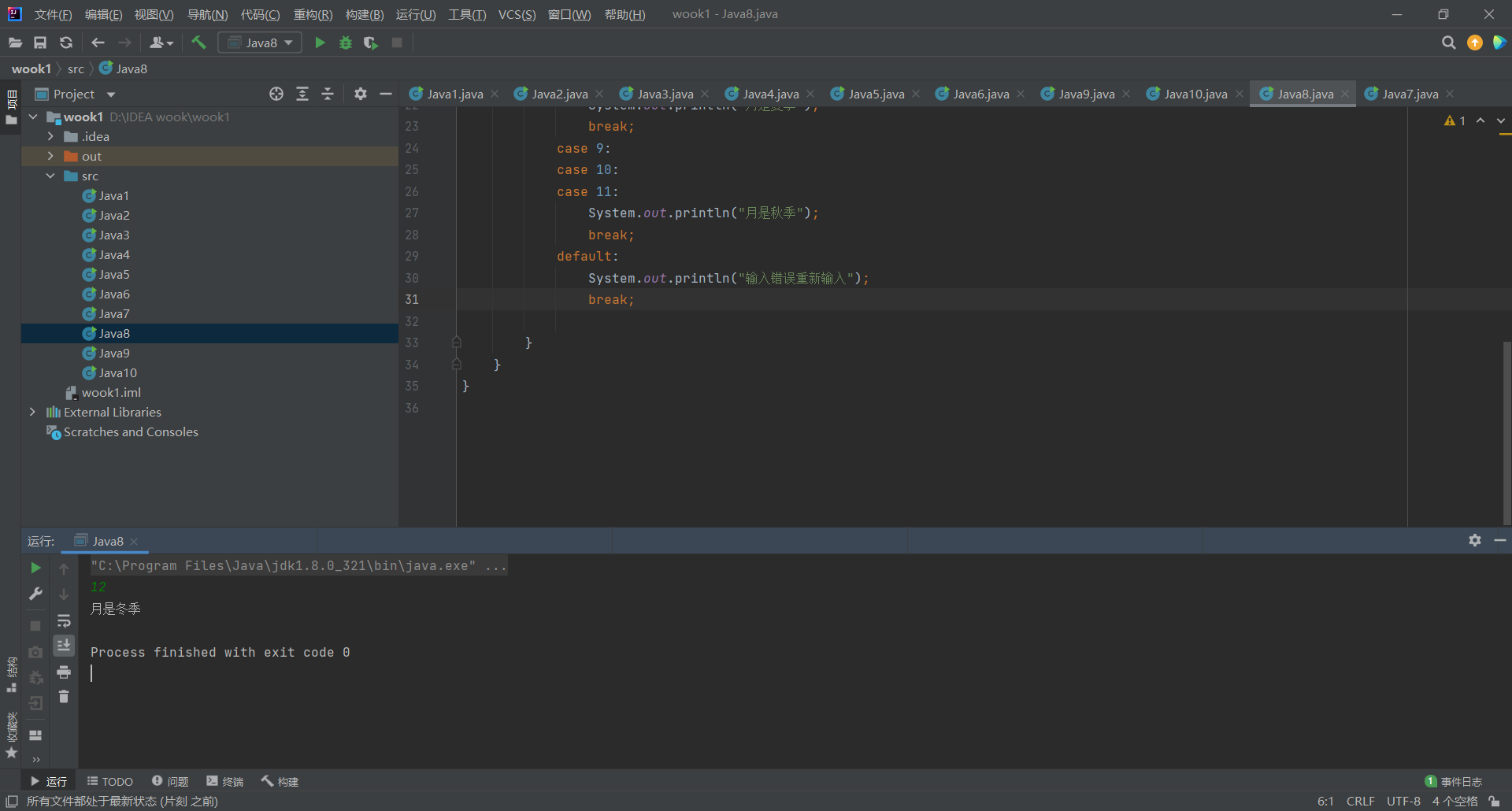Expand External Libraries node
Image resolution: width=1512 pixels, height=811 pixels.
(x=32, y=412)
